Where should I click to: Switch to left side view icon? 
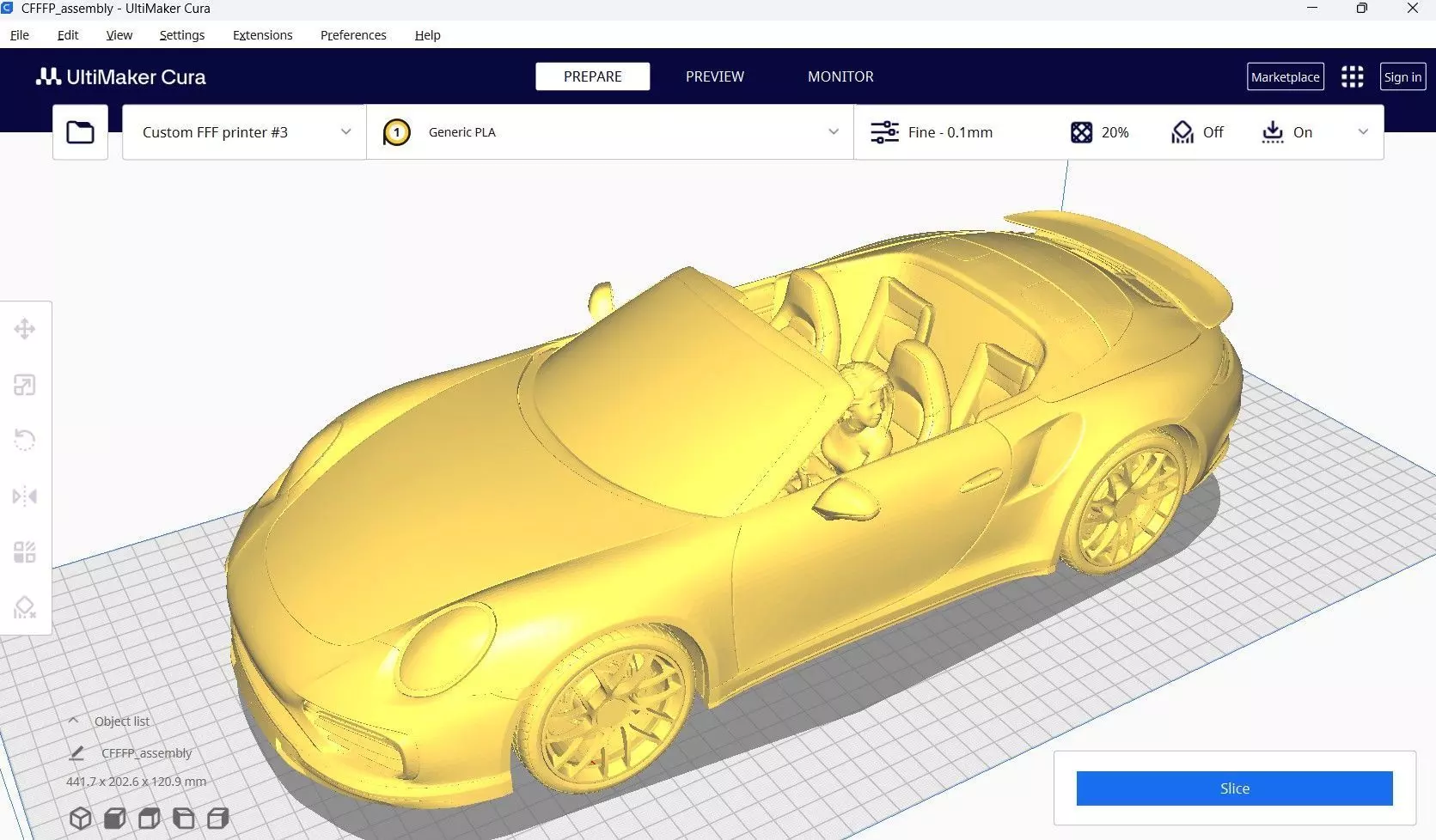(x=183, y=818)
